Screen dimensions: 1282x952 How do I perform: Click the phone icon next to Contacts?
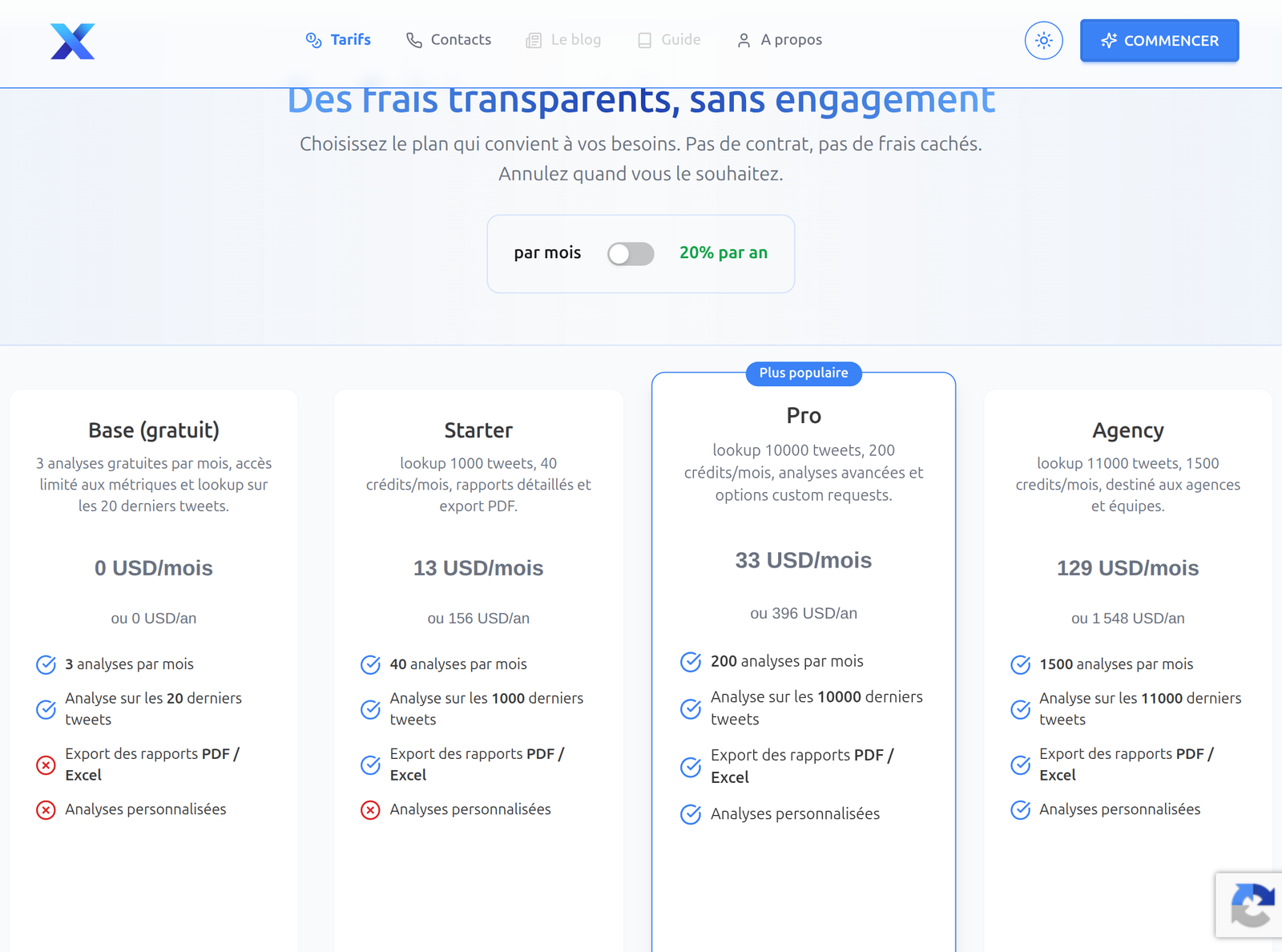(x=413, y=40)
